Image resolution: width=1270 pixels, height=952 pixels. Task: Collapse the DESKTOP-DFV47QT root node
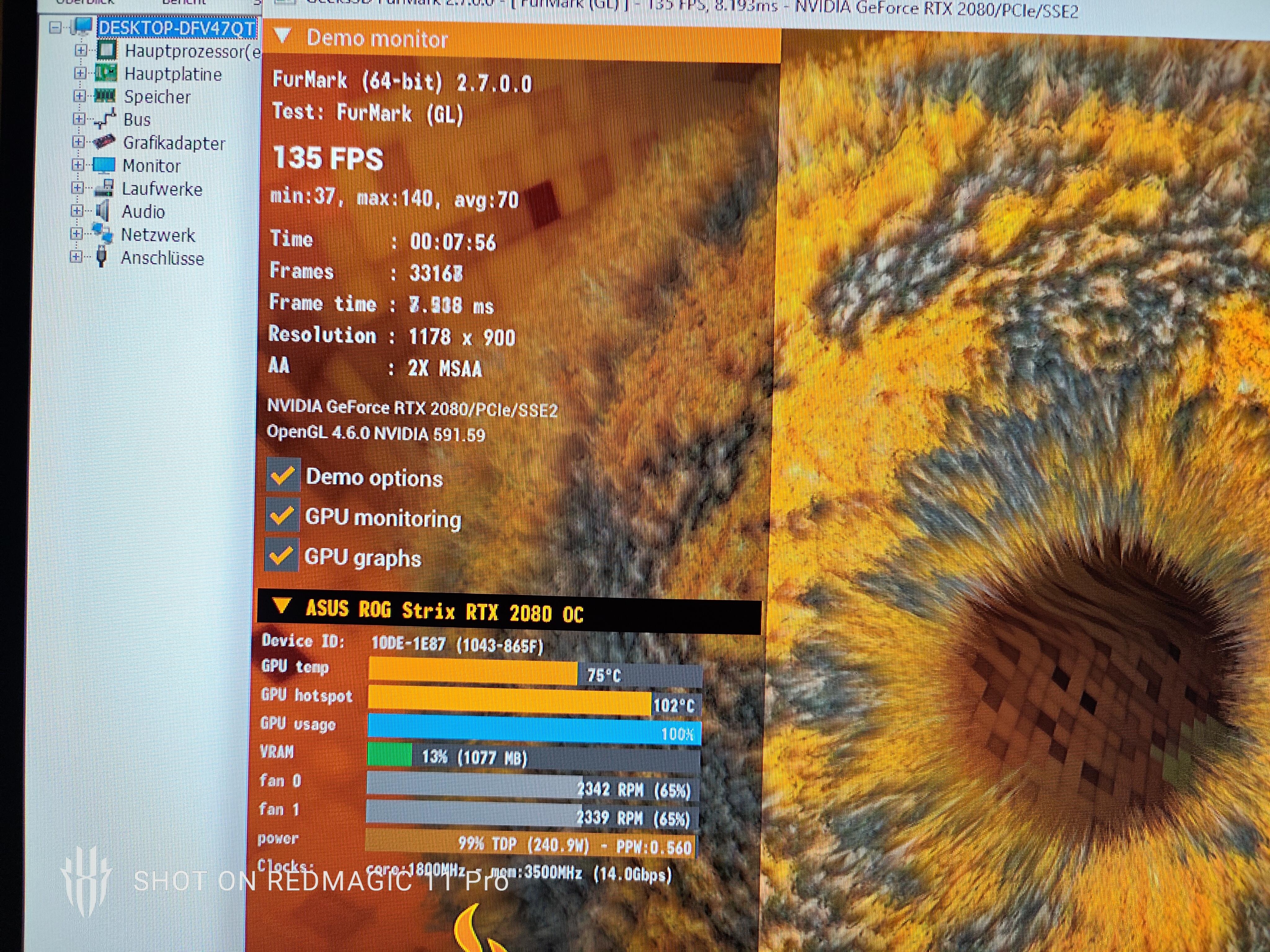click(55, 27)
